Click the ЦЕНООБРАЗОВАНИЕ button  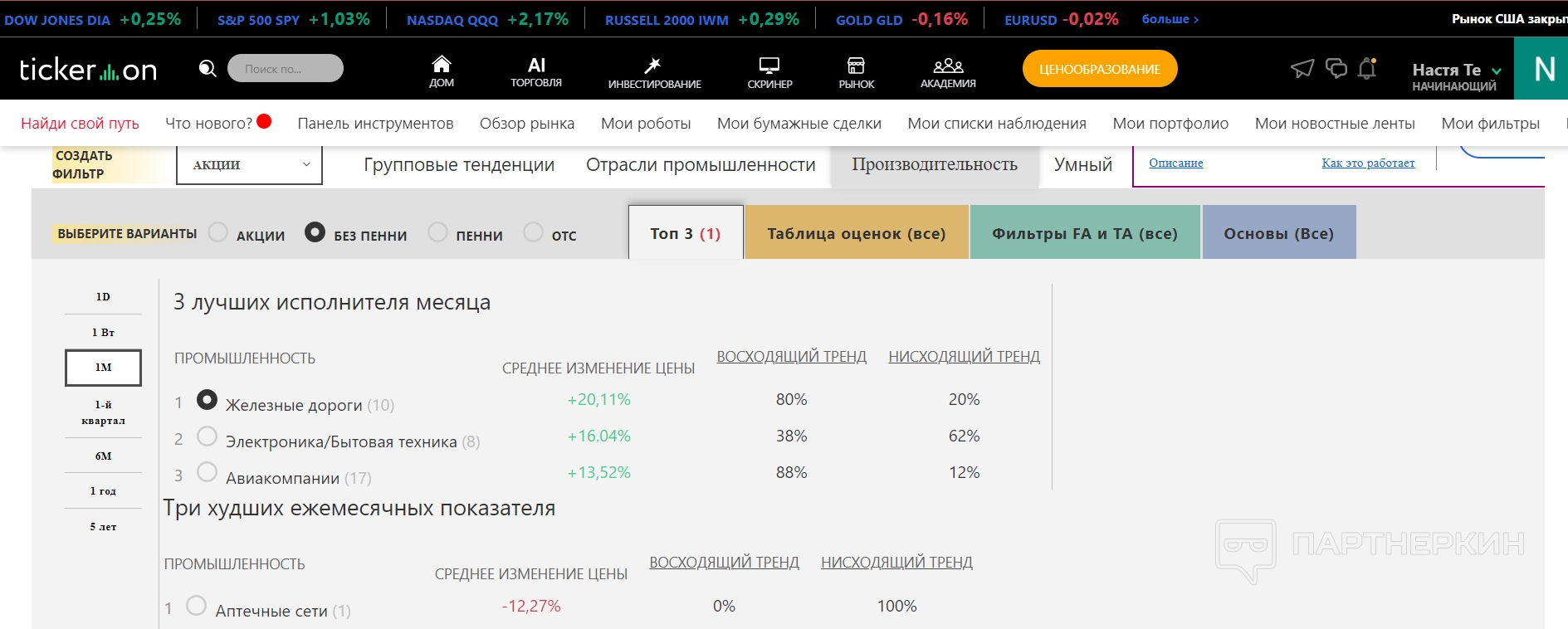(1099, 69)
